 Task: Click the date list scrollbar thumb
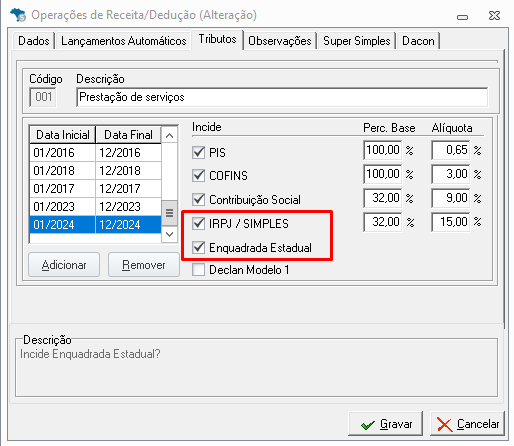(169, 213)
